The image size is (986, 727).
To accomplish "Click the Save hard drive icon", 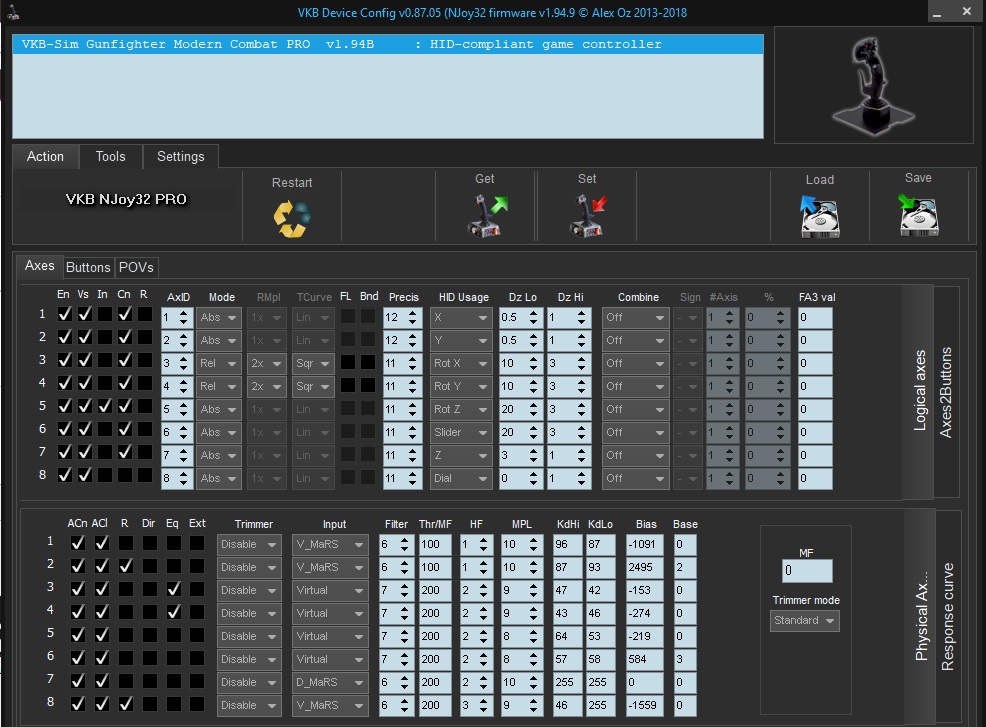I will pyautogui.click(x=918, y=214).
